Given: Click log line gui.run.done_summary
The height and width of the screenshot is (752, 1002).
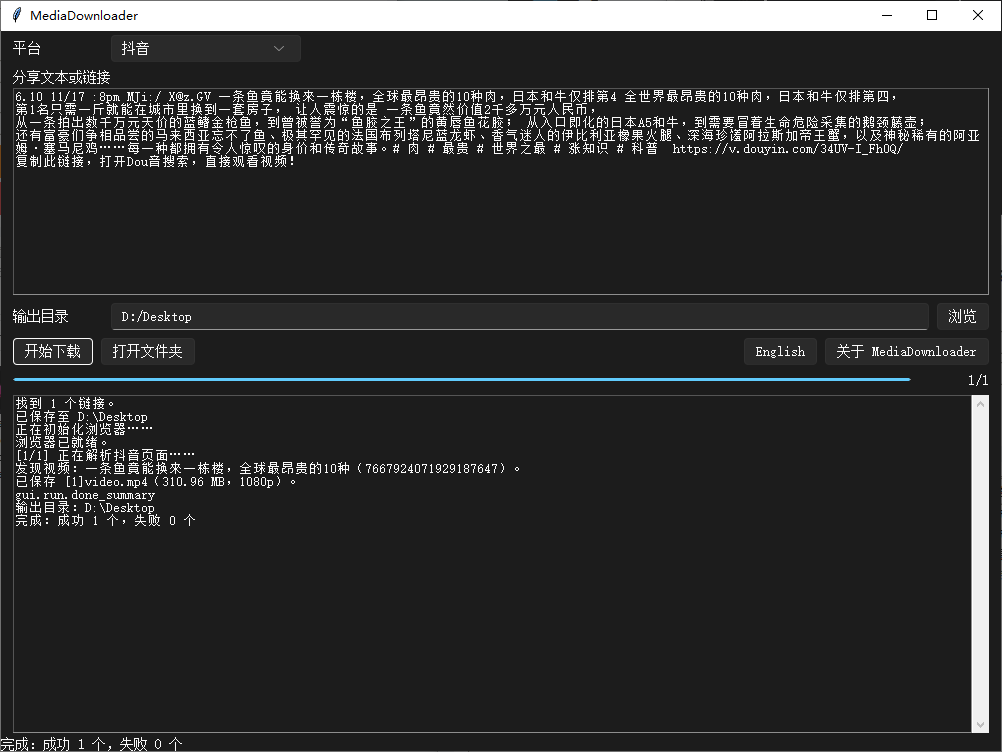Looking at the screenshot, I should pos(85,495).
